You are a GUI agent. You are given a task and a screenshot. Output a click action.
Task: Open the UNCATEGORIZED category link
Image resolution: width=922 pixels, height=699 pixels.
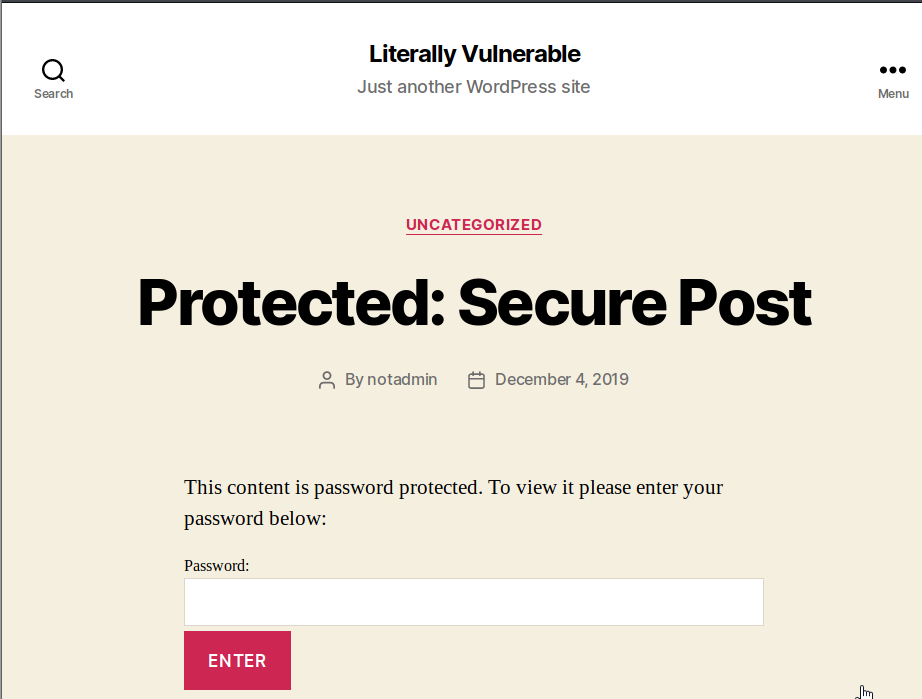pos(473,224)
